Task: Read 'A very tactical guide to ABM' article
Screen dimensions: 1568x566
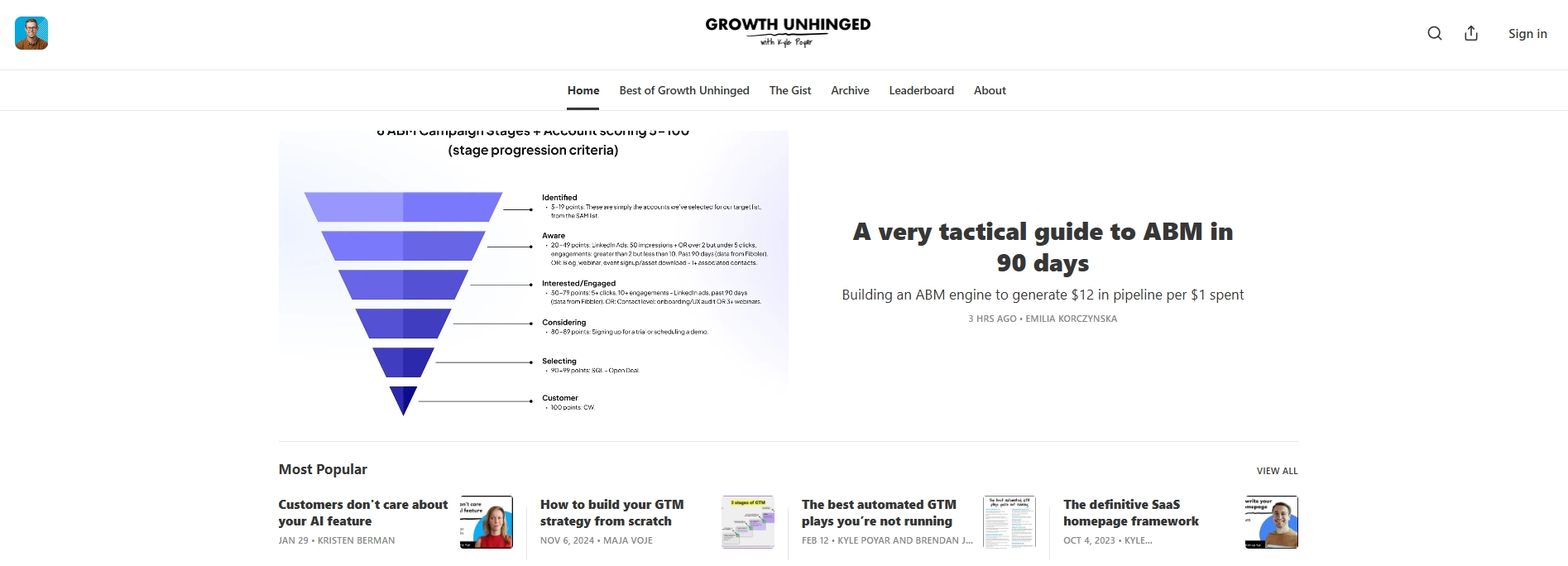Action: pyautogui.click(x=1043, y=247)
